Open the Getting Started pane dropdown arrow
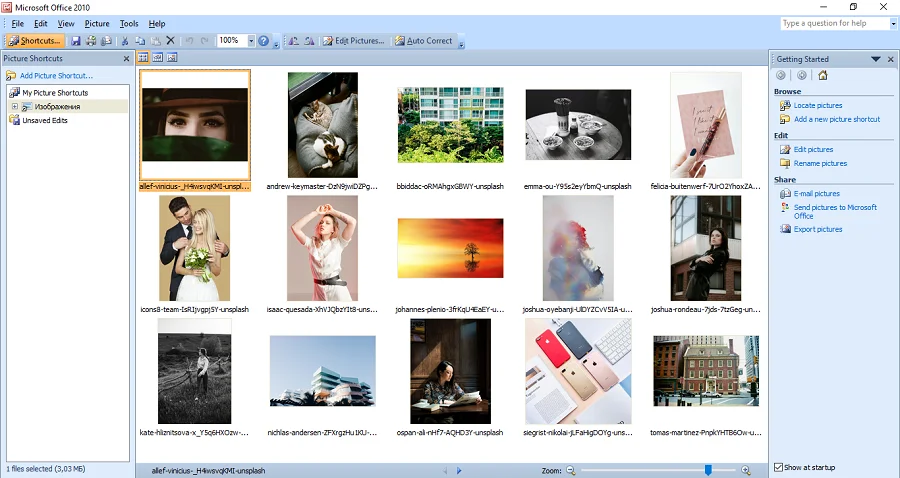Viewport: 900px width, 478px height. (876, 59)
